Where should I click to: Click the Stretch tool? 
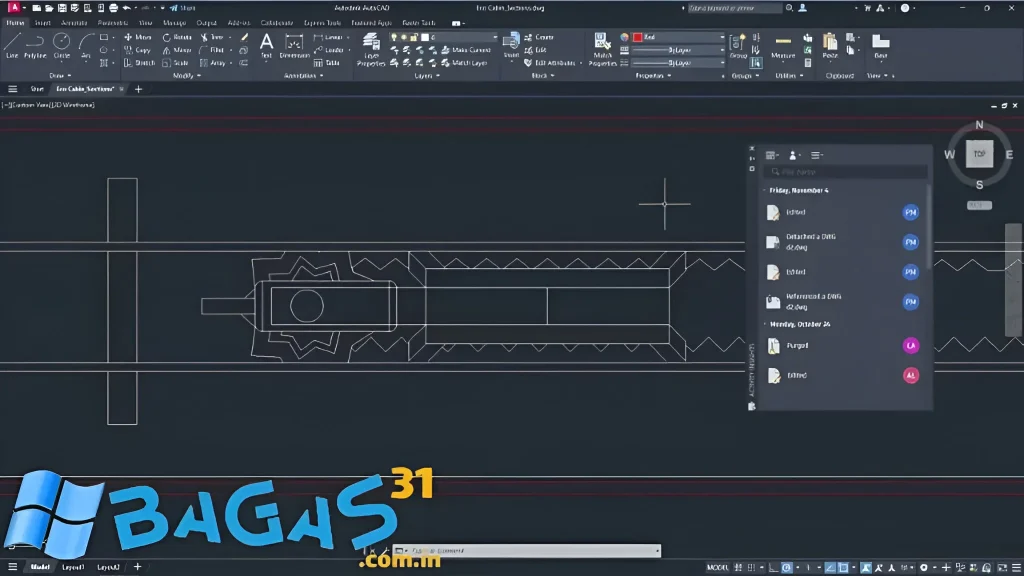pos(139,63)
